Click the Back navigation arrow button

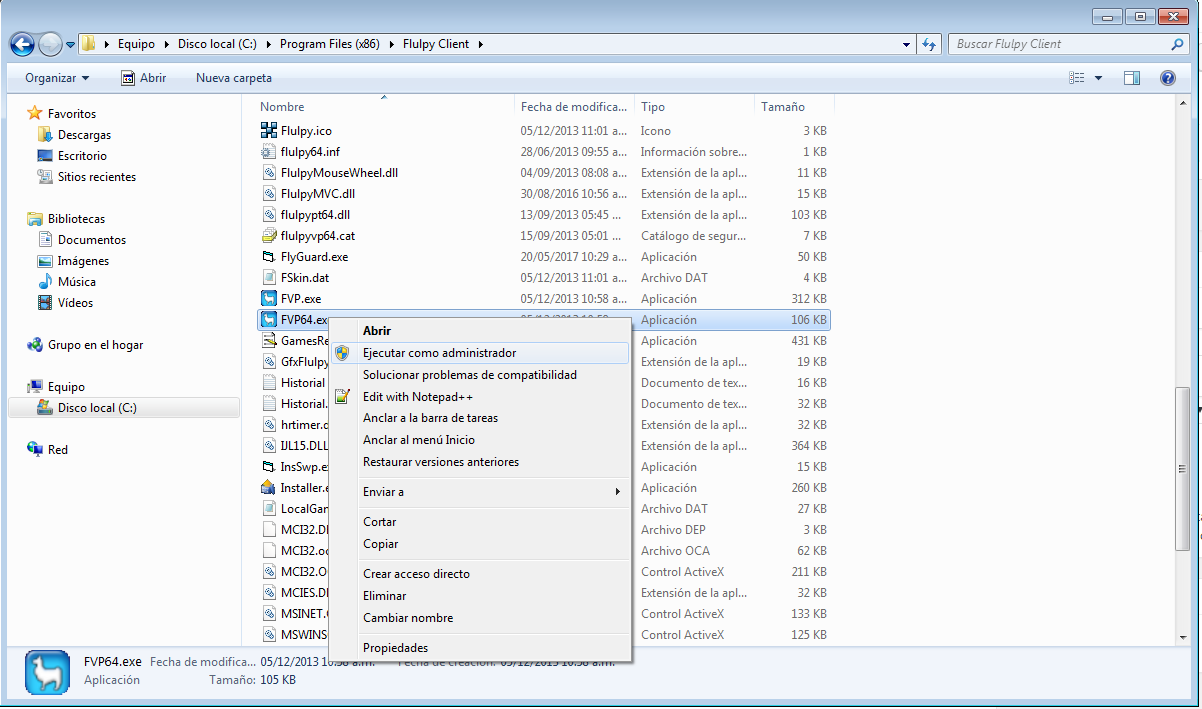tap(22, 44)
